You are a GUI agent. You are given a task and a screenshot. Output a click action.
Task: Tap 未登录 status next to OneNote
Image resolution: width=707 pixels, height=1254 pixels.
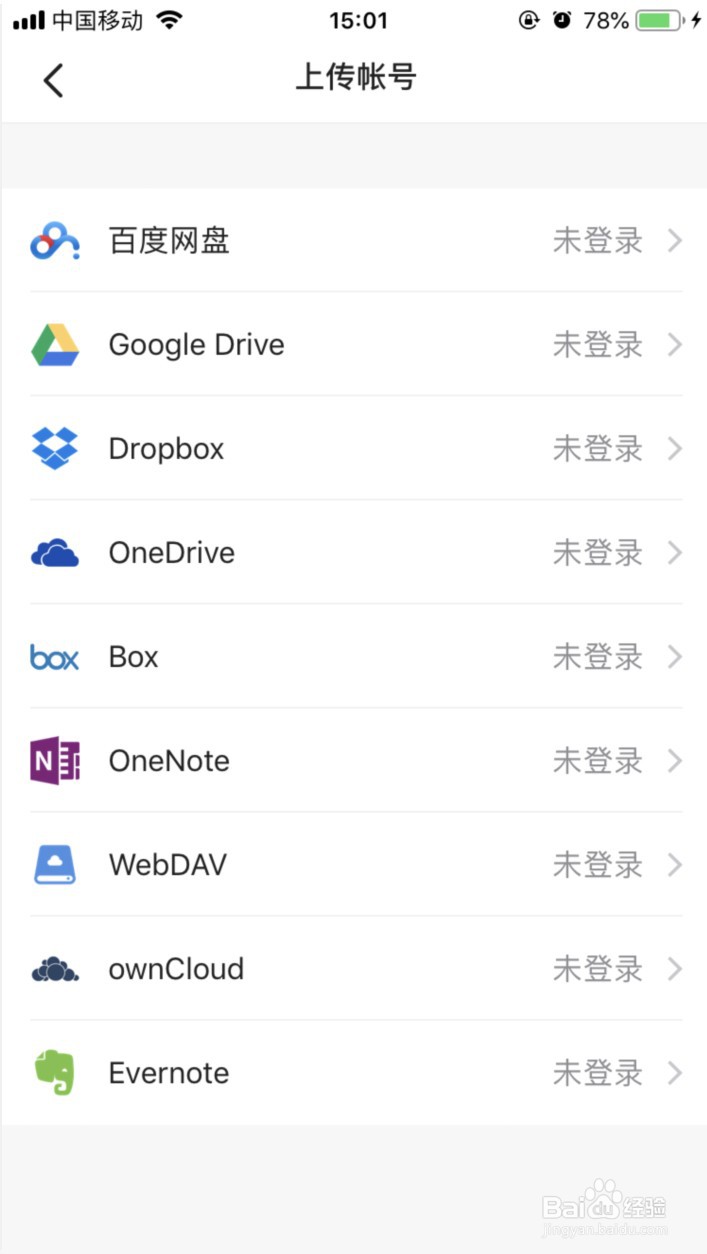click(x=597, y=761)
